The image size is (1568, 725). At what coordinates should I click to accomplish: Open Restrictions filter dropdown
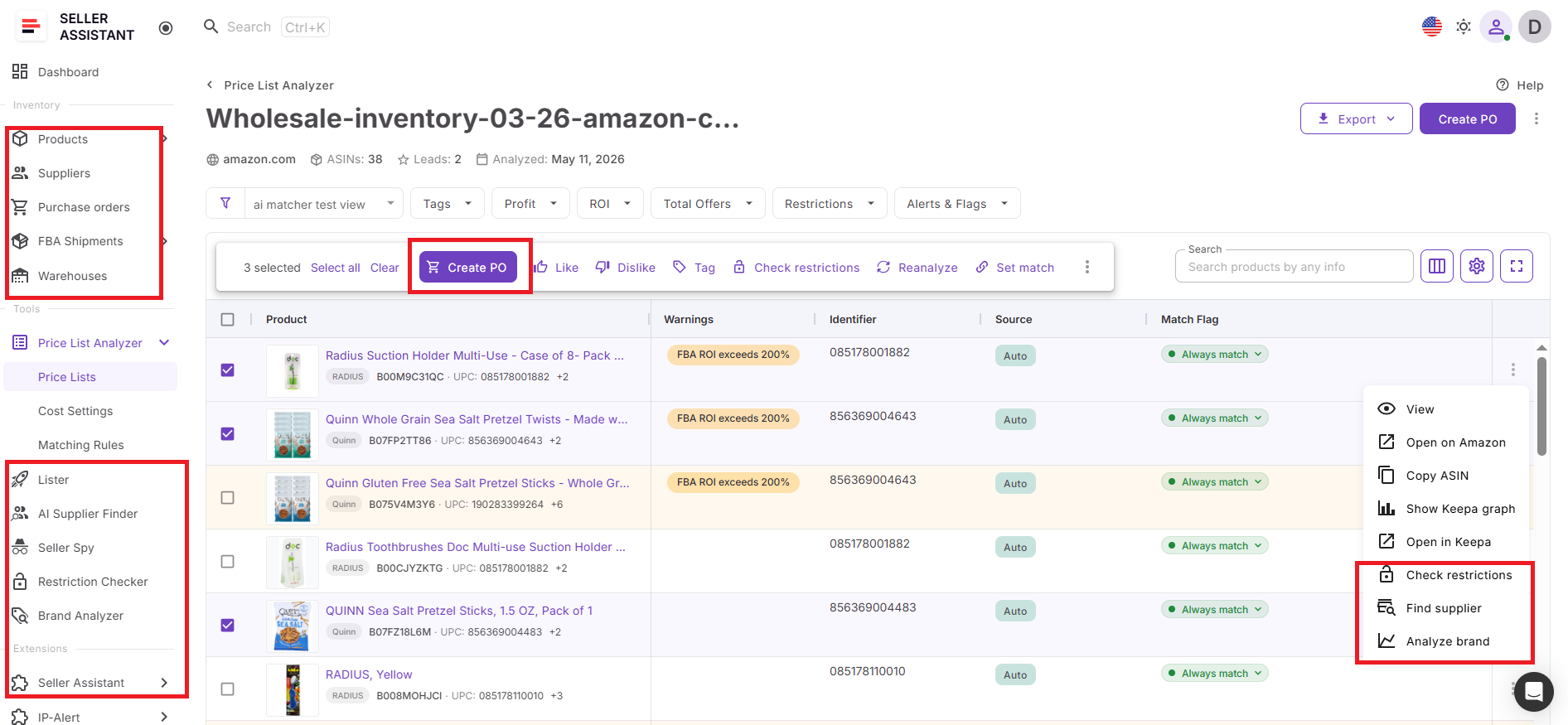pos(830,204)
